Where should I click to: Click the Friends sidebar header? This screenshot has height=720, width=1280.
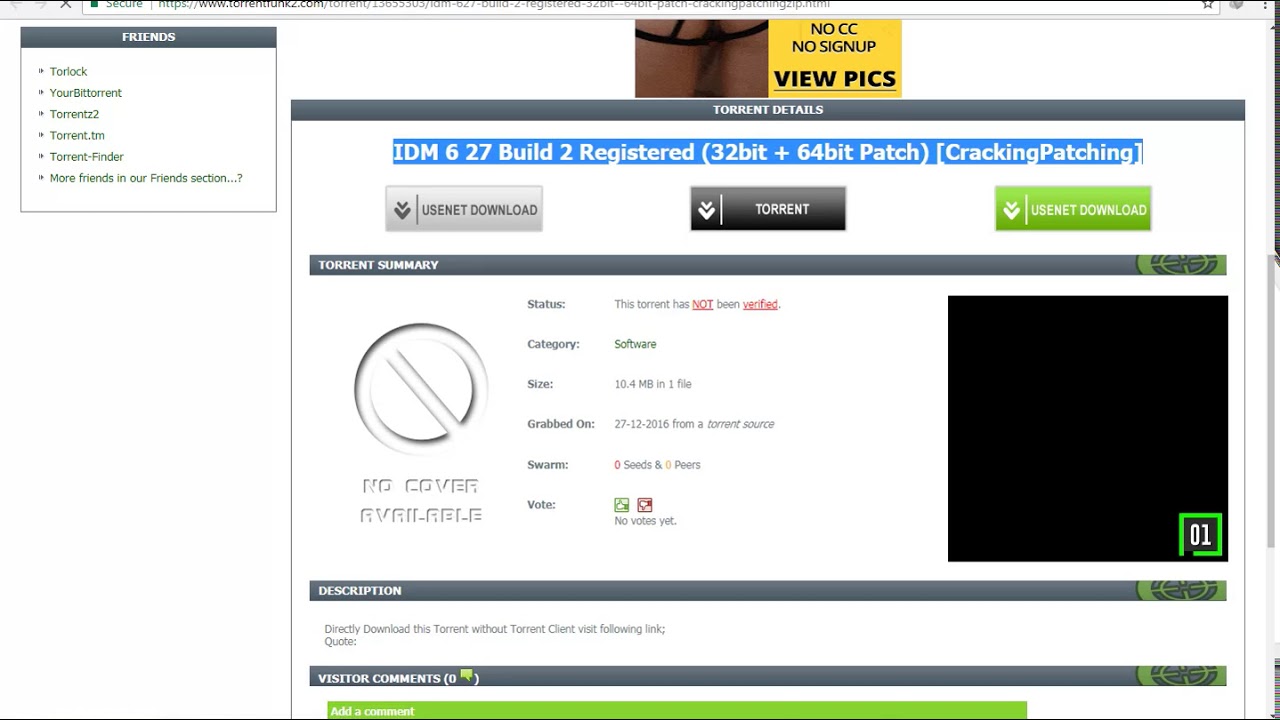tap(148, 37)
